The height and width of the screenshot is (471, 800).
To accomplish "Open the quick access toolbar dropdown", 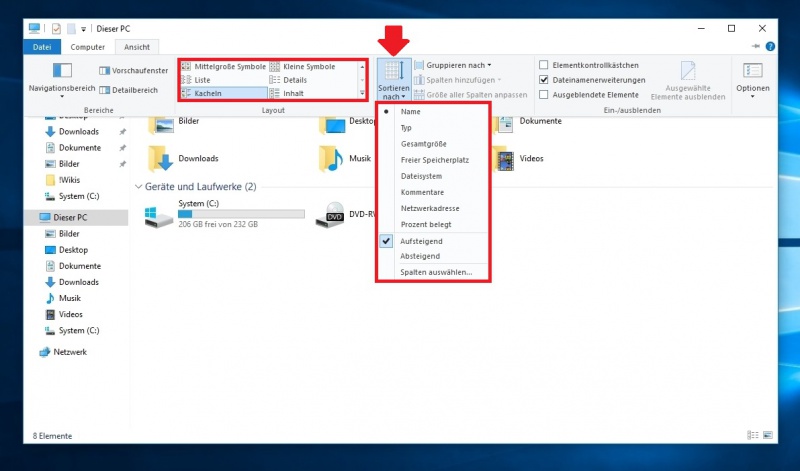I will (x=84, y=29).
